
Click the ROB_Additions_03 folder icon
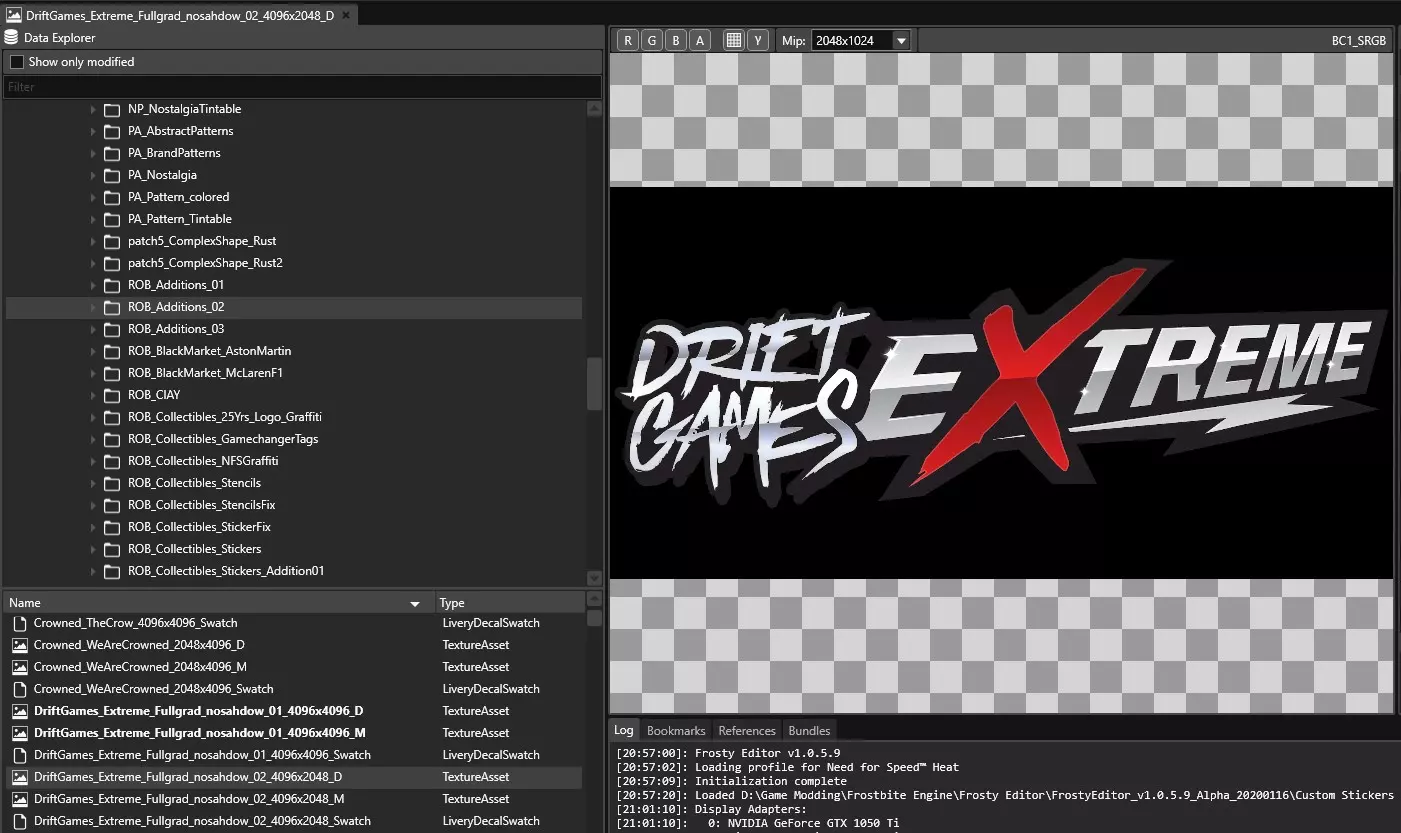point(112,329)
